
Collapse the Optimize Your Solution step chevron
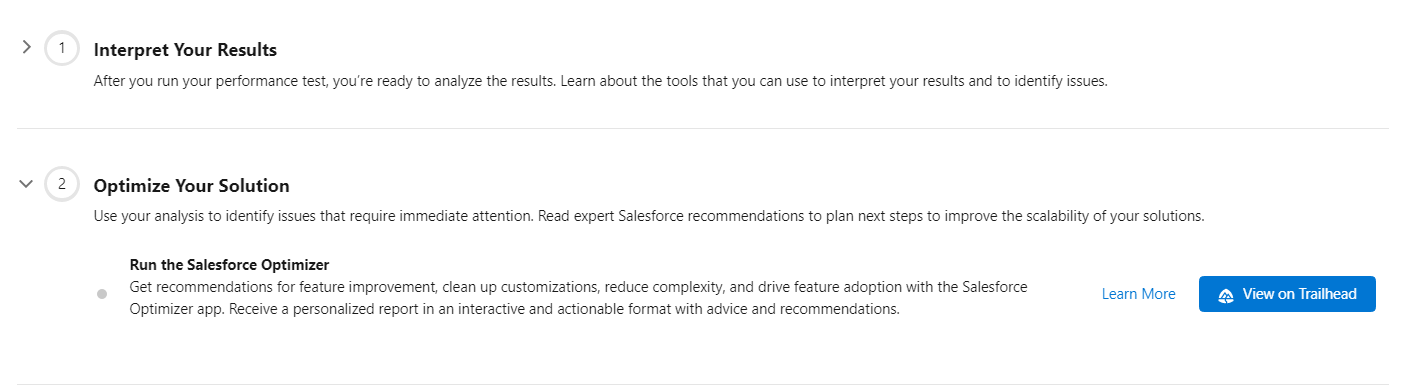coord(27,184)
